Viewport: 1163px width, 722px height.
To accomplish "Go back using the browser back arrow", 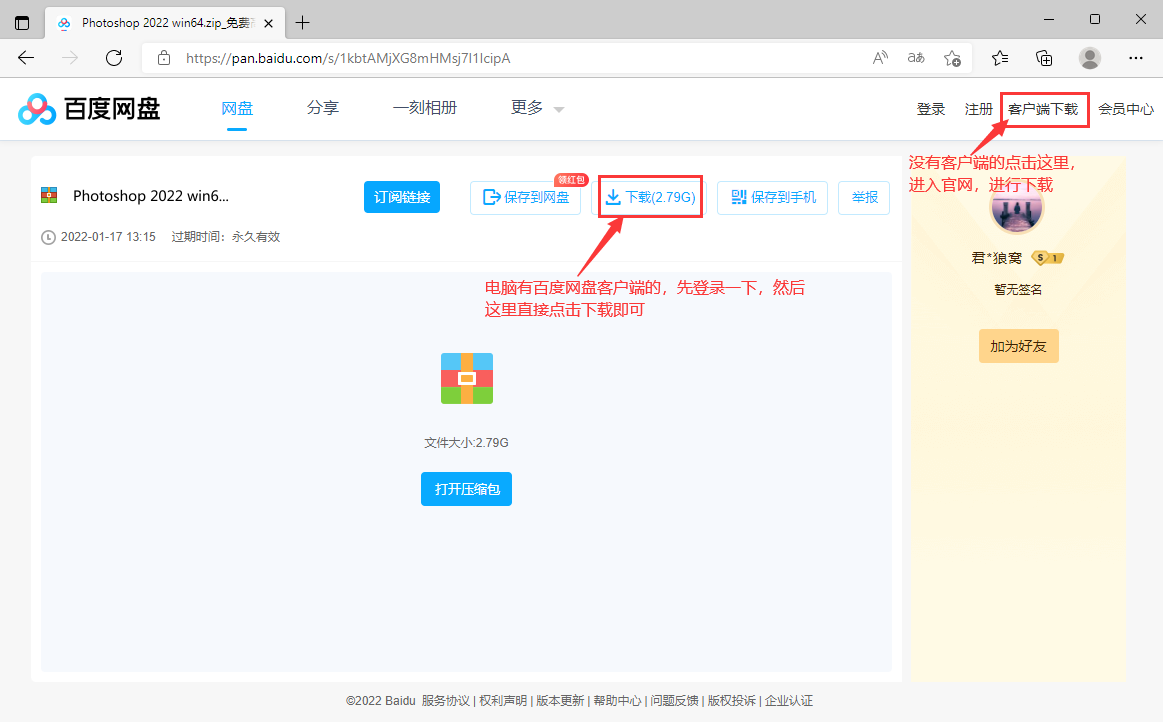I will click(26, 58).
